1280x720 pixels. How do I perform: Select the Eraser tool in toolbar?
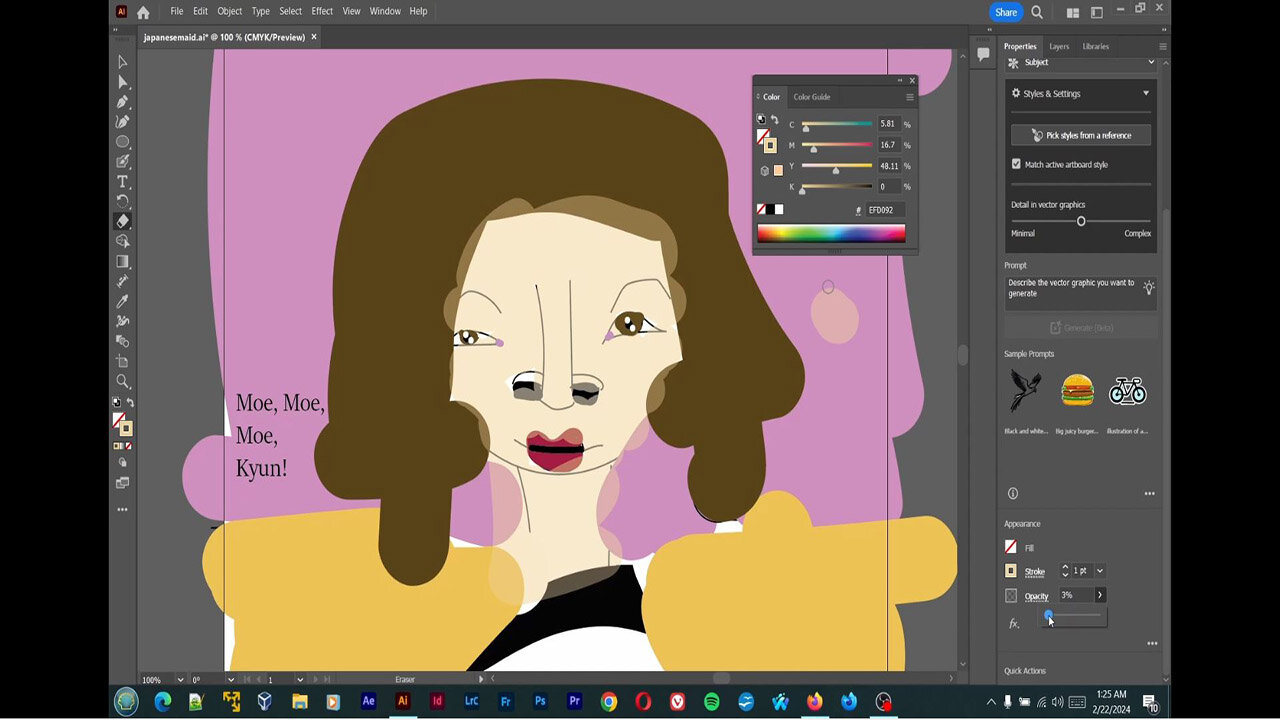click(x=123, y=222)
